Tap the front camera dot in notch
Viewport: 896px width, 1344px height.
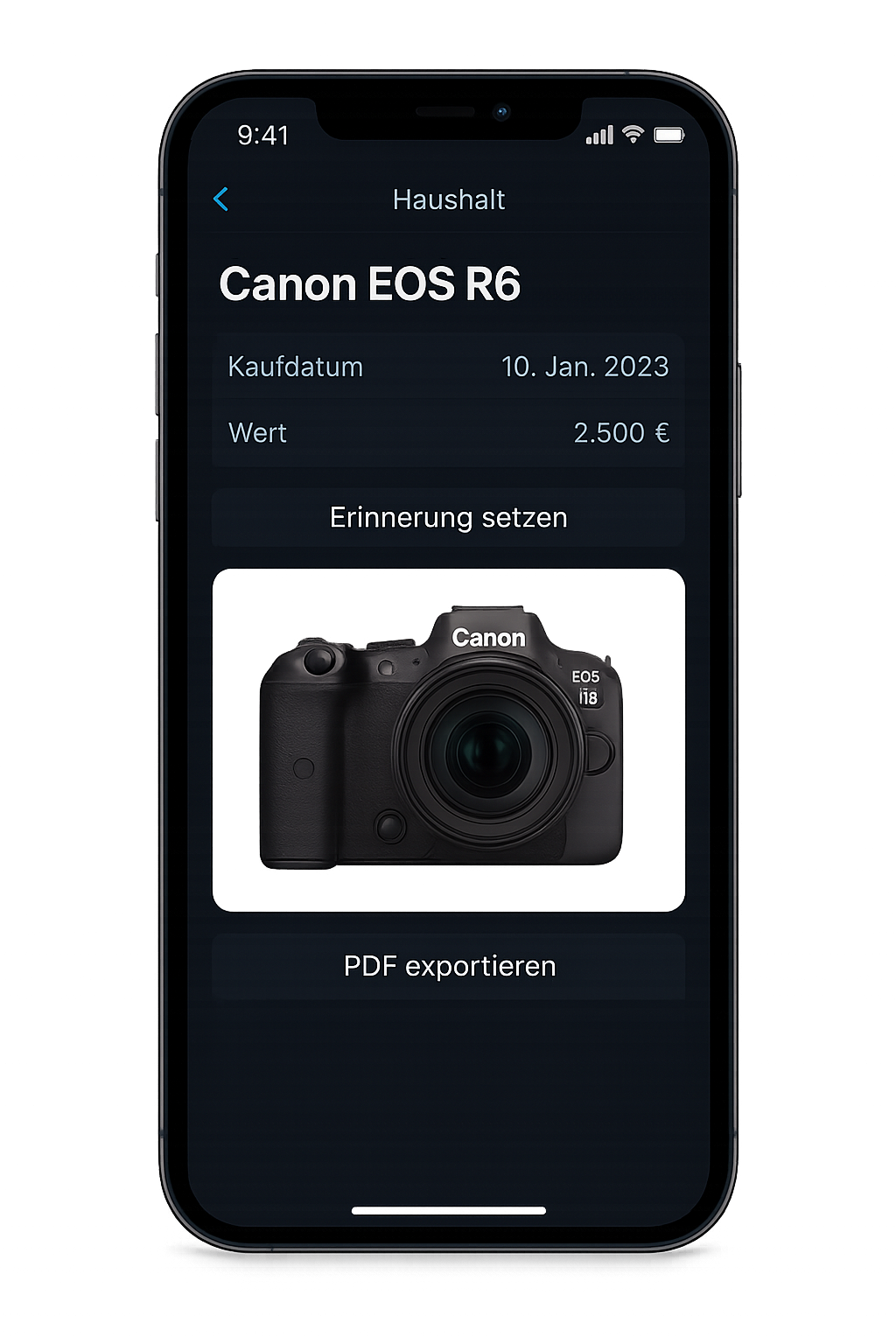pos(502,112)
